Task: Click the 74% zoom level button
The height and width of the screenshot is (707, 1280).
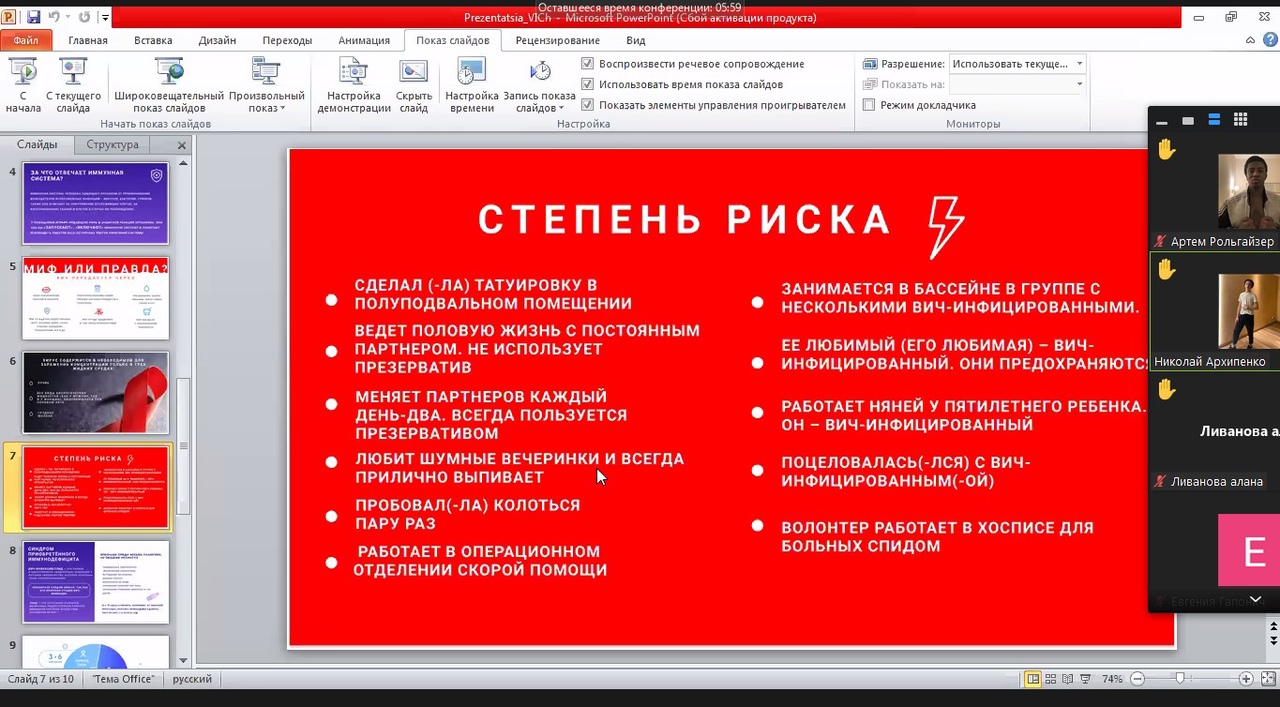Action: coord(1112,679)
